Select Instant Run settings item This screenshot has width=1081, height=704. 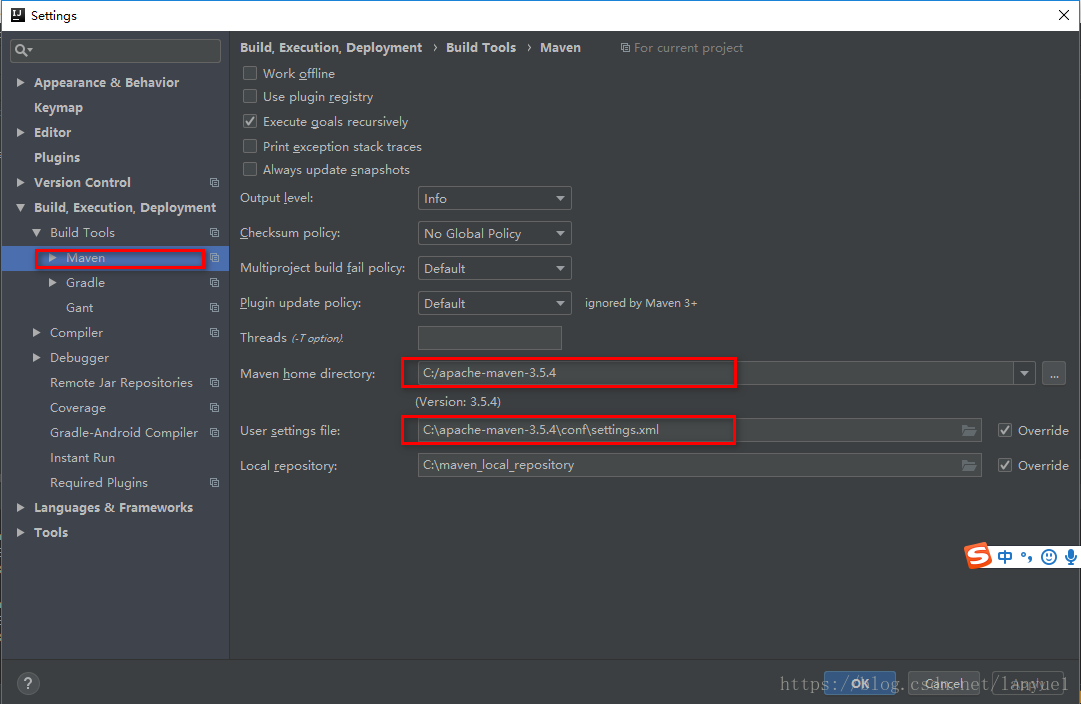coord(83,458)
